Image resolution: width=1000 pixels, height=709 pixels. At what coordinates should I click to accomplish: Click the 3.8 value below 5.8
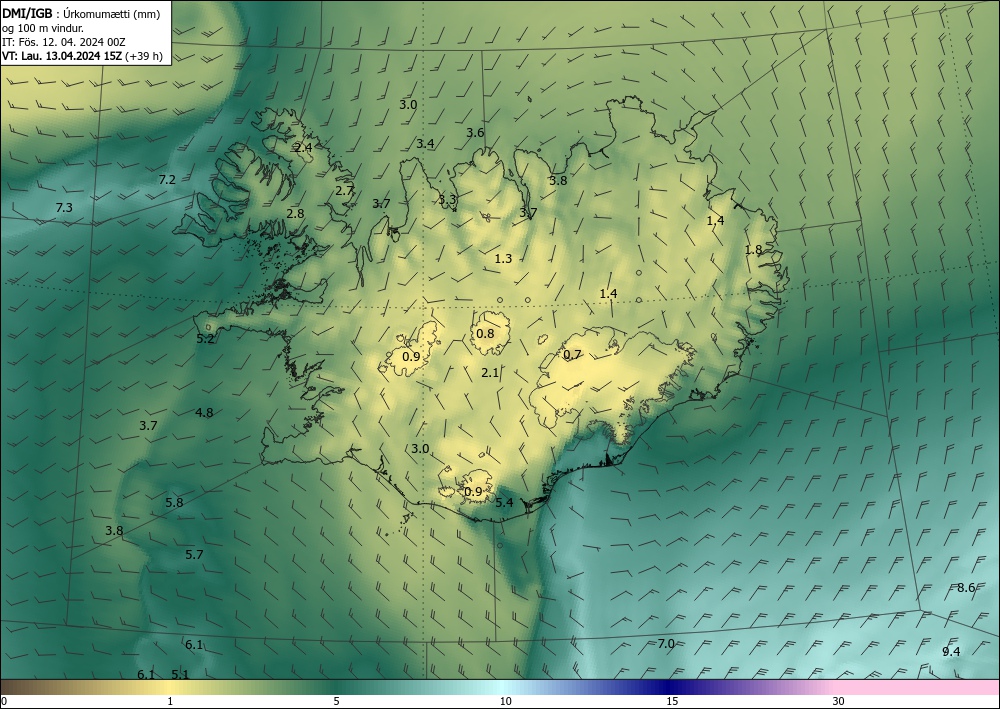[x=114, y=530]
